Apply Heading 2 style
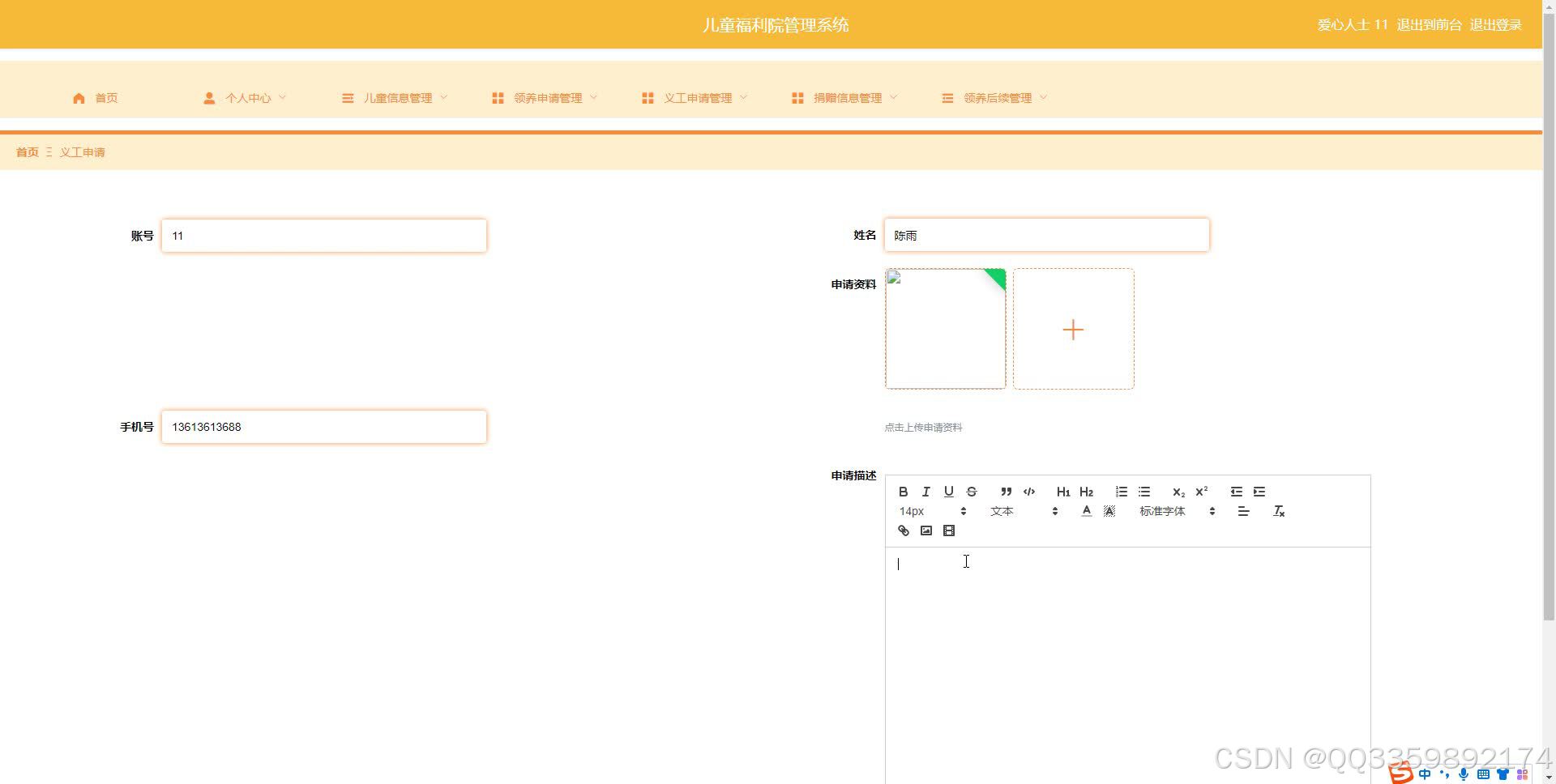This screenshot has height=784, width=1556. [1087, 492]
